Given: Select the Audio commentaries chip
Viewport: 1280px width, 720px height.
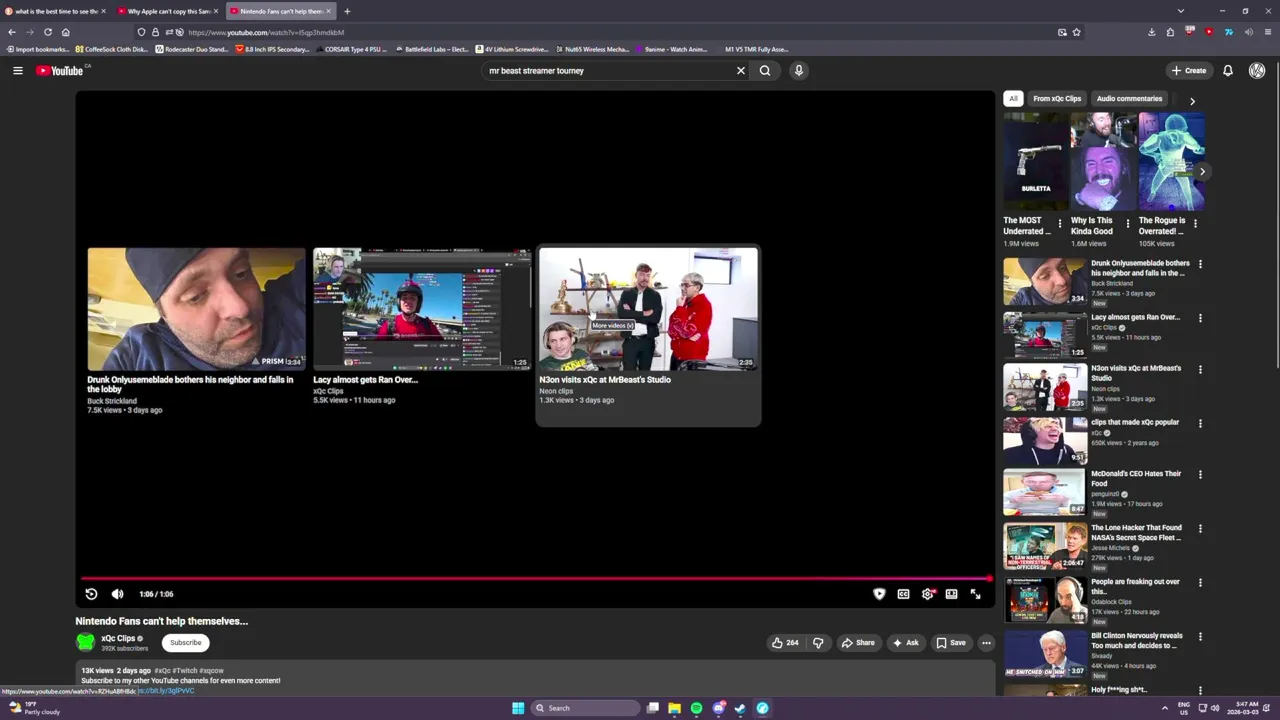Looking at the screenshot, I should pyautogui.click(x=1129, y=99).
